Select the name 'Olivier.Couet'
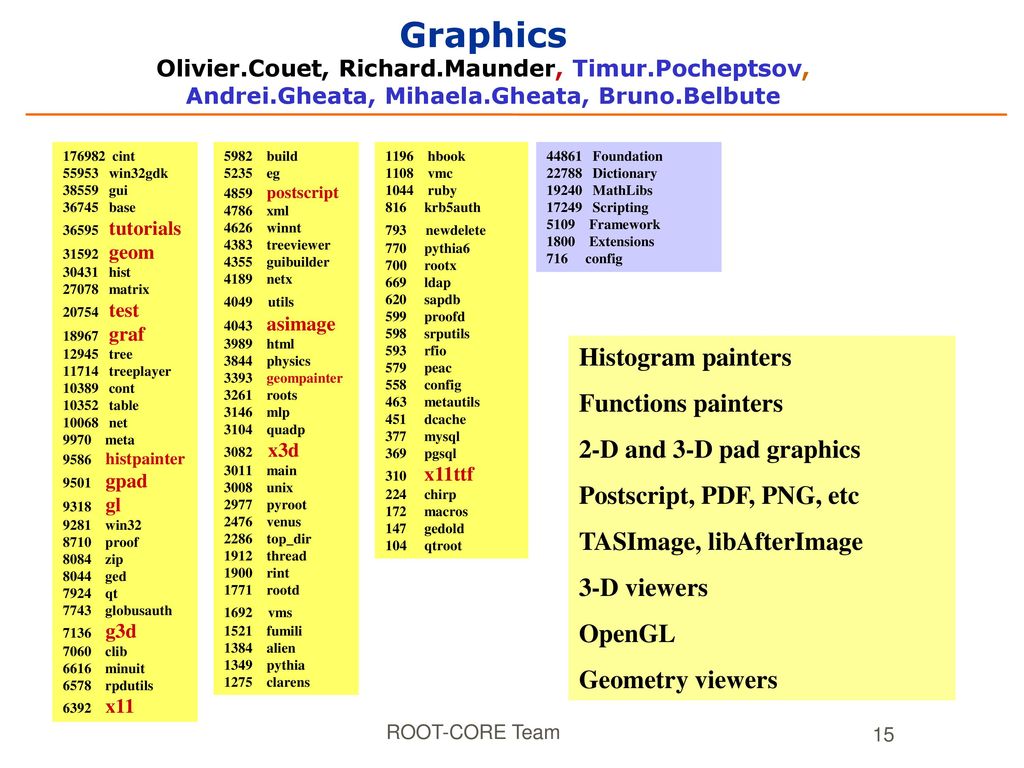 [239, 68]
